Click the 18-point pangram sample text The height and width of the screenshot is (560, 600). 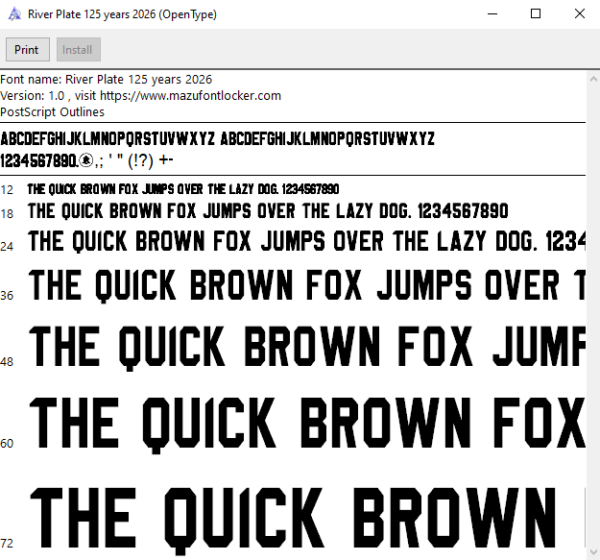point(268,211)
